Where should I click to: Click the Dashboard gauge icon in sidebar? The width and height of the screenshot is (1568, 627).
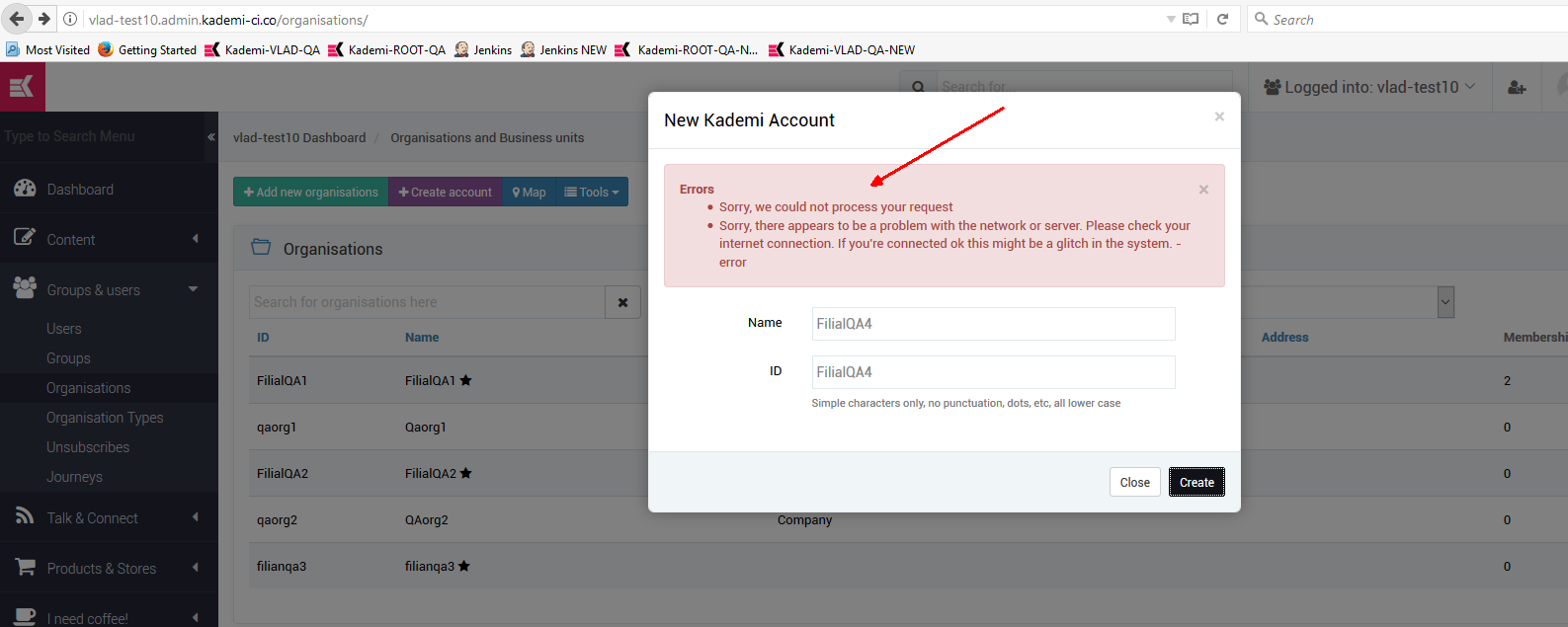tap(25, 189)
